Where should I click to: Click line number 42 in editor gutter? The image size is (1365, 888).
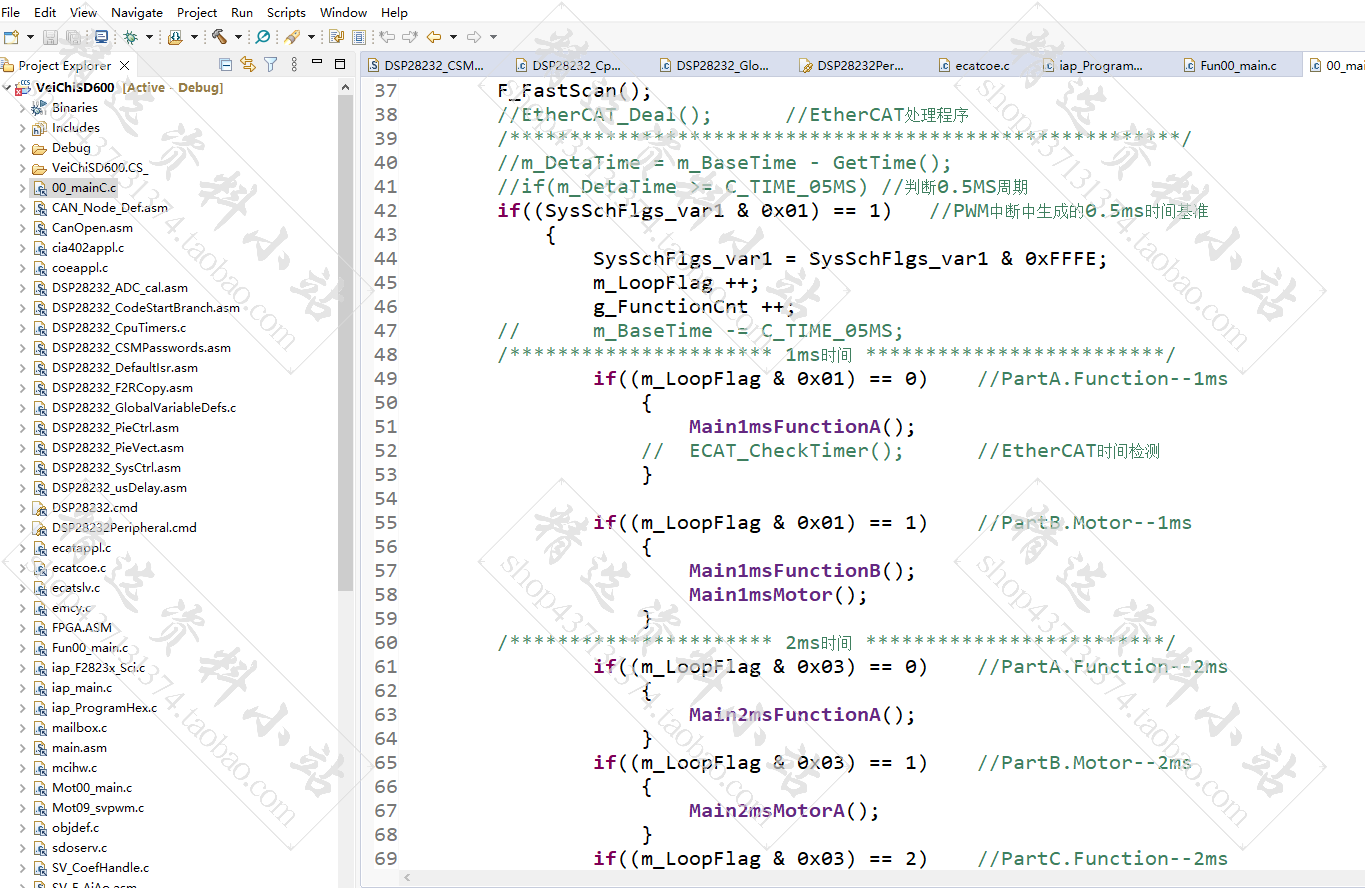[x=385, y=211]
